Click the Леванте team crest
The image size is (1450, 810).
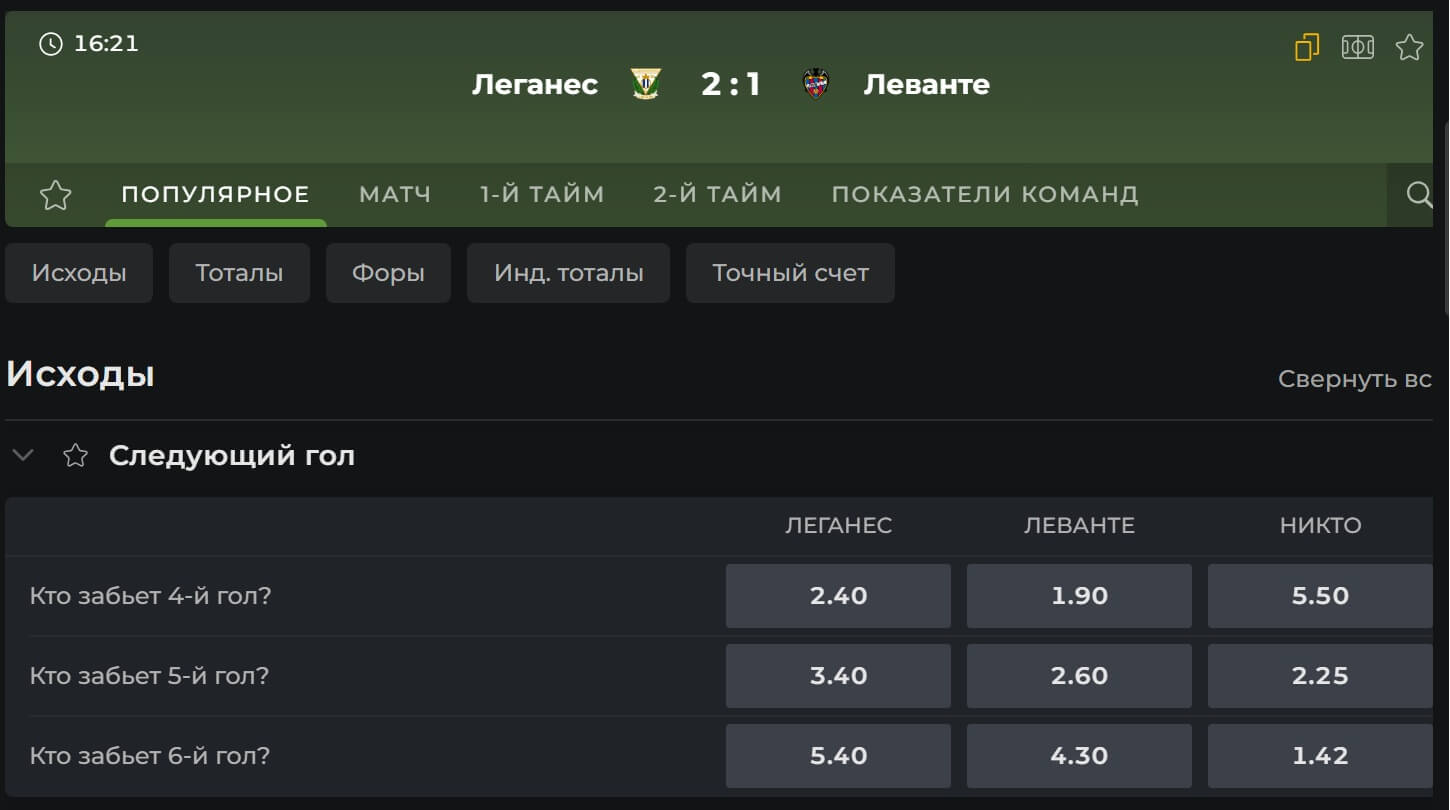(816, 84)
